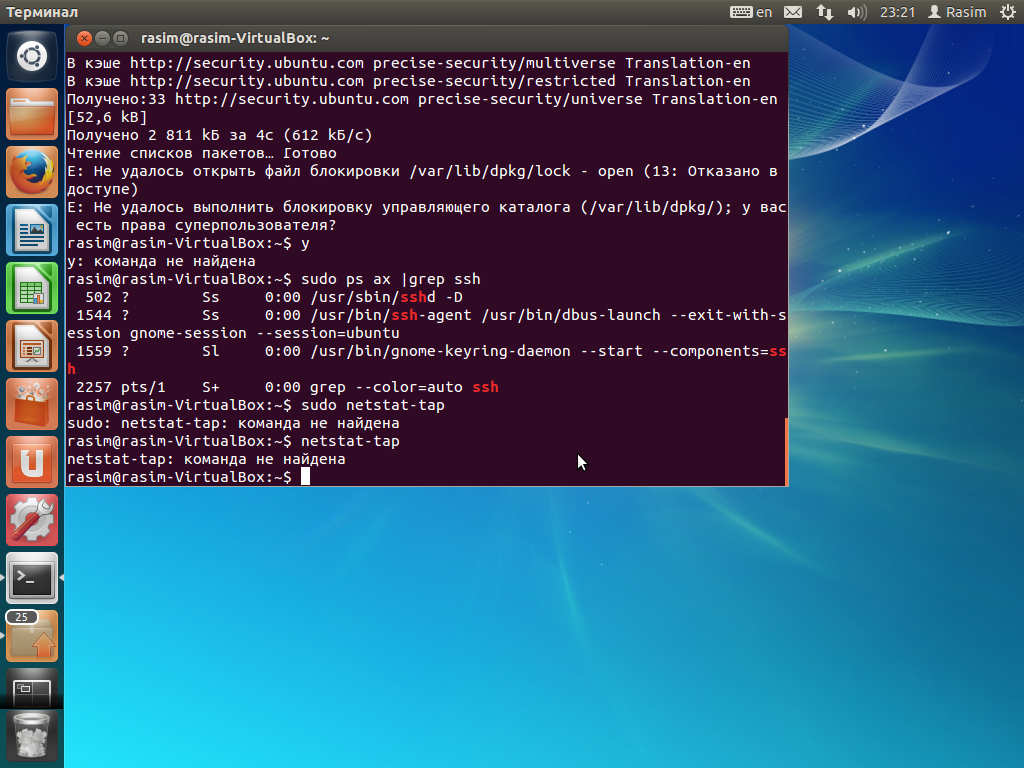
Task: Click the text 'Чтение списков пакетов… Готово'
Action: [202, 153]
